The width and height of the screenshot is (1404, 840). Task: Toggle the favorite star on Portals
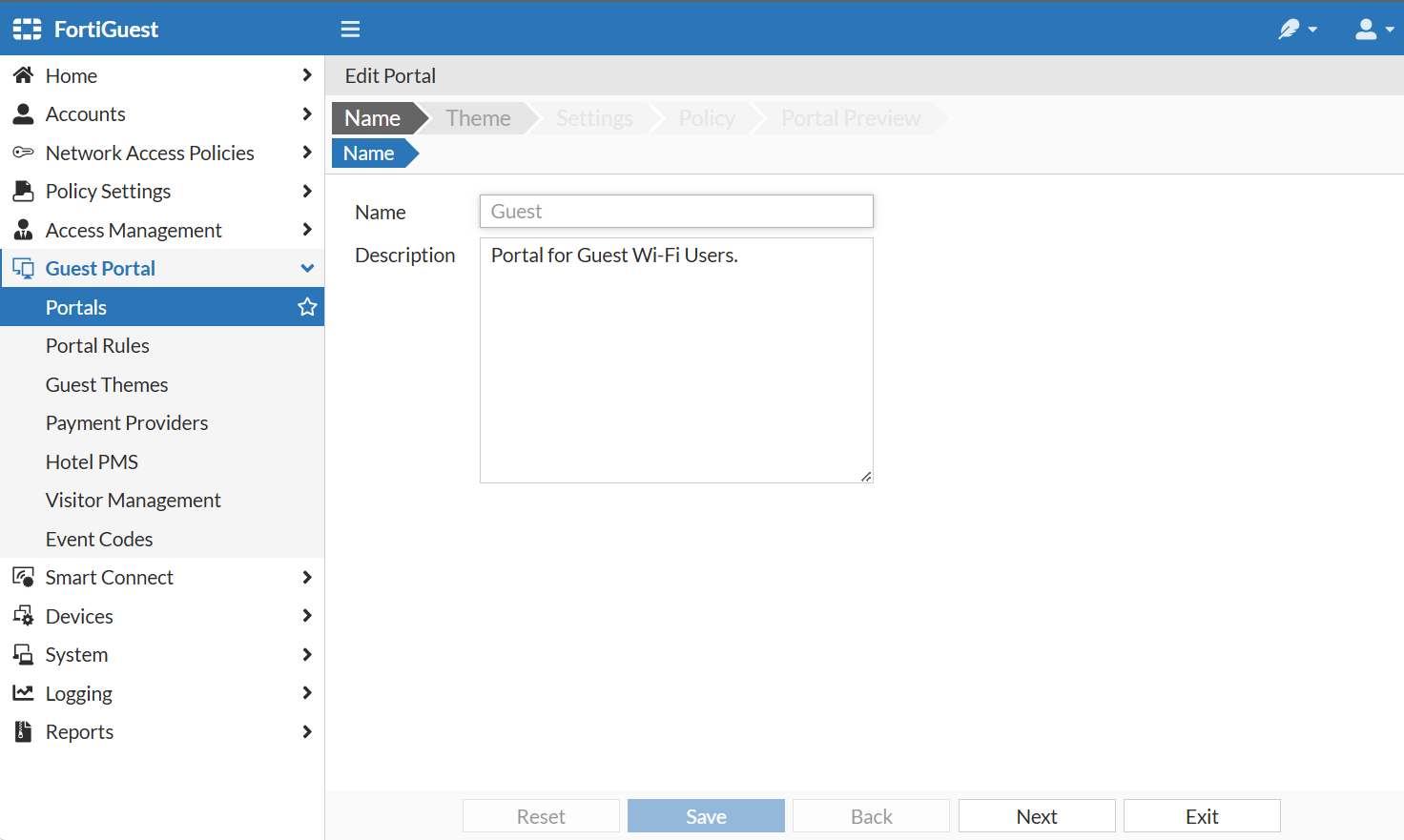pos(307,306)
